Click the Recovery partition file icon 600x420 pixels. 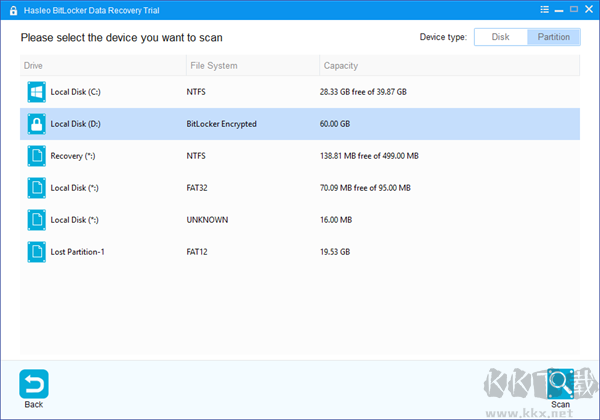pos(36,156)
